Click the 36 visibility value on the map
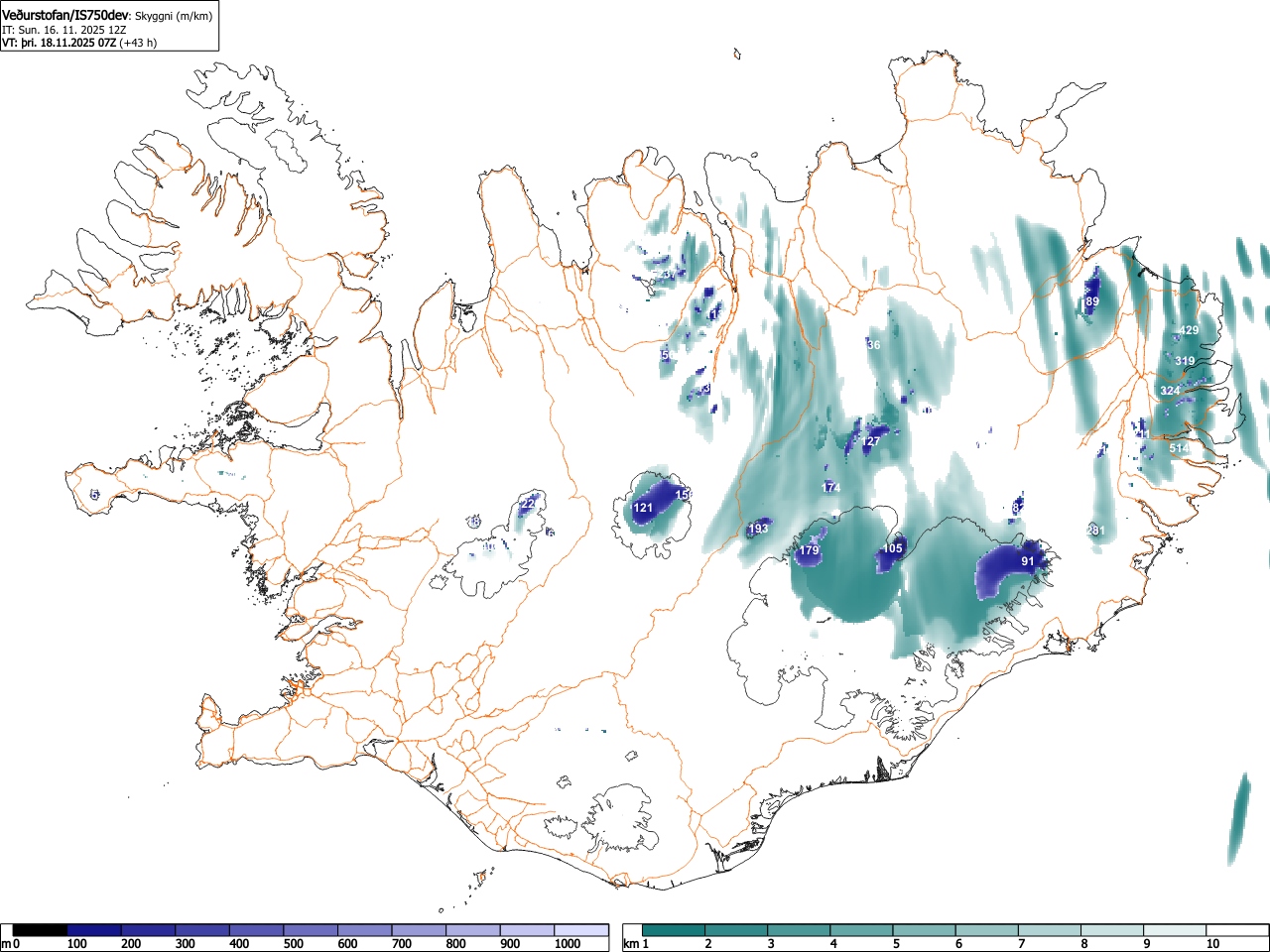1270x952 pixels. point(873,345)
